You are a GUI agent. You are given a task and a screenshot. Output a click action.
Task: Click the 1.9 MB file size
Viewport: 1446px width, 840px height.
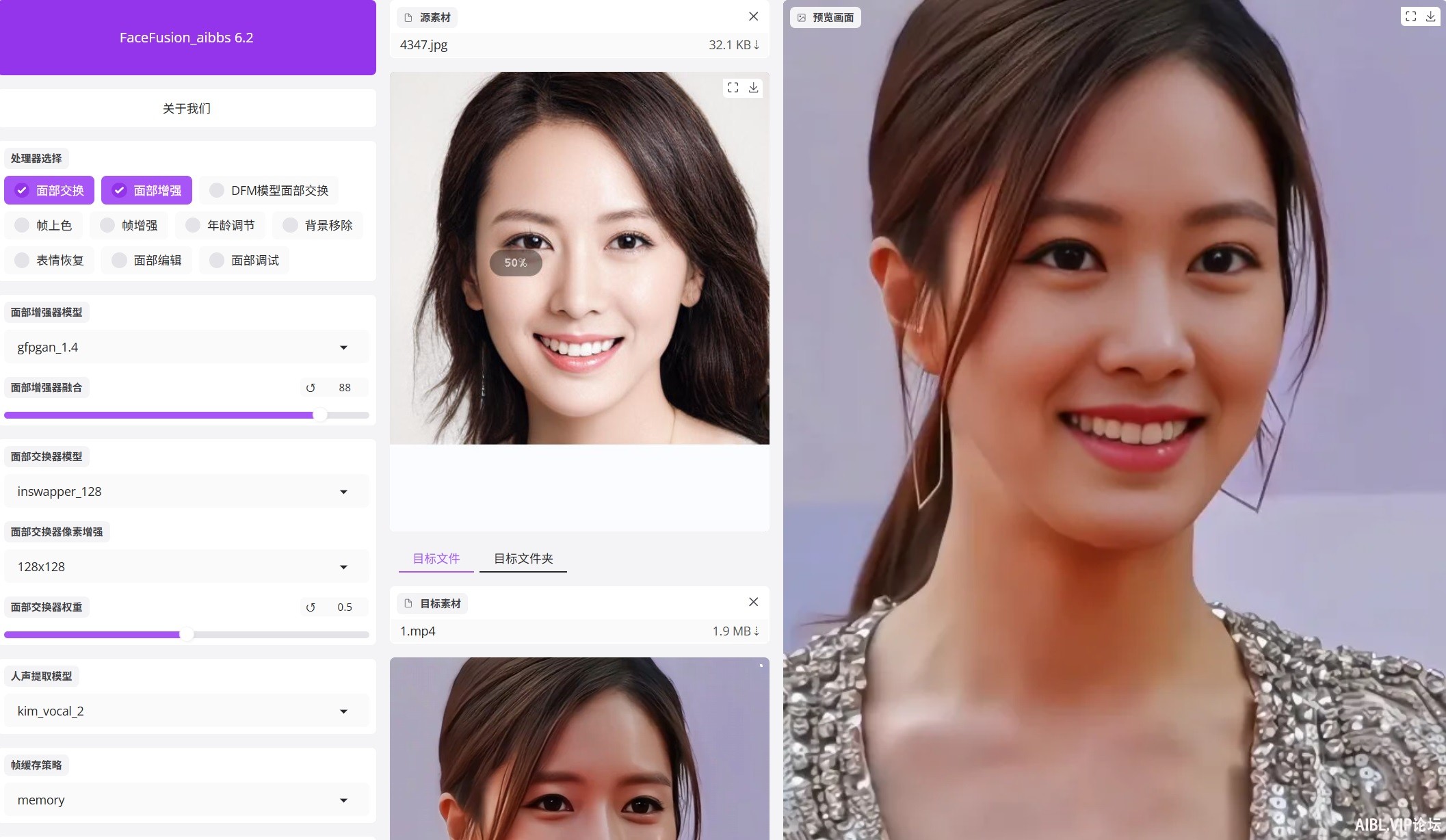(731, 631)
